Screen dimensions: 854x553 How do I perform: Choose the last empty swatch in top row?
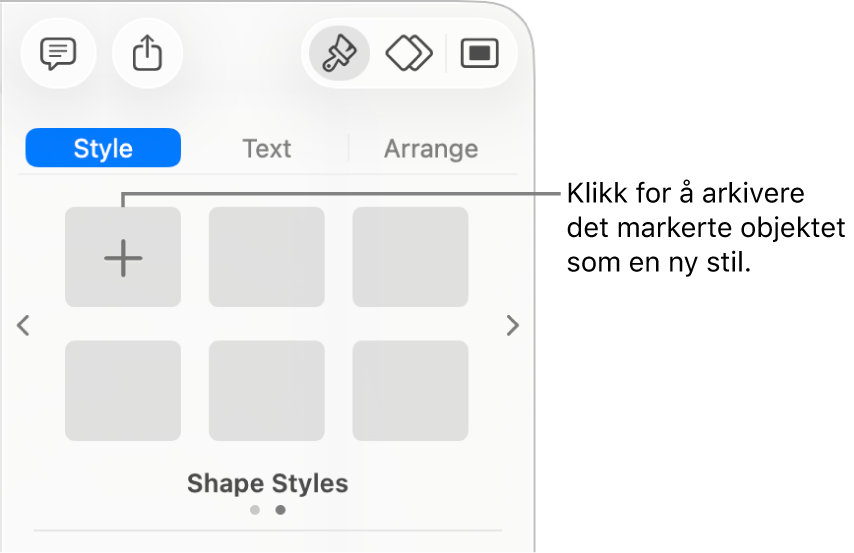coord(410,257)
